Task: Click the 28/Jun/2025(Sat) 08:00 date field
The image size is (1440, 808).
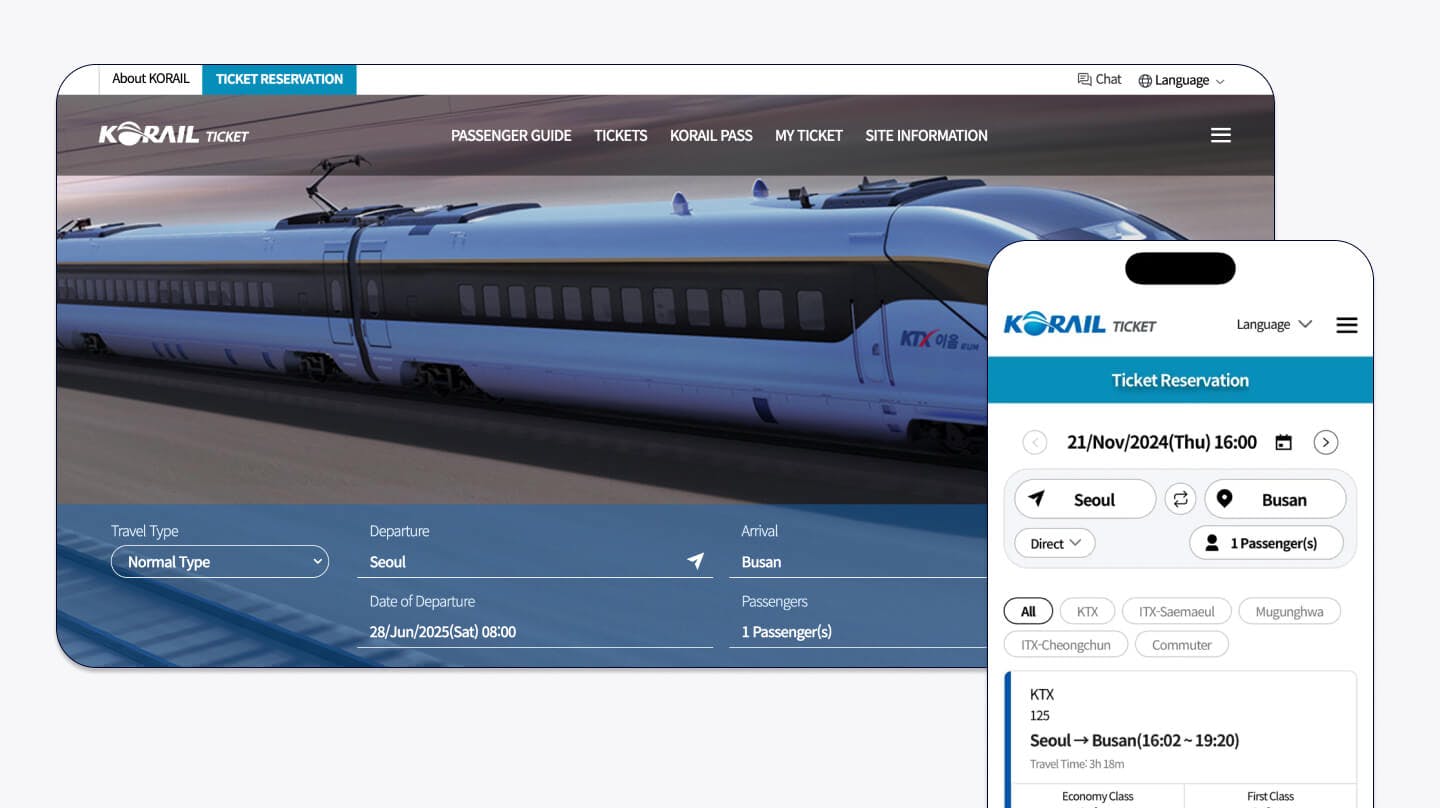Action: click(535, 631)
